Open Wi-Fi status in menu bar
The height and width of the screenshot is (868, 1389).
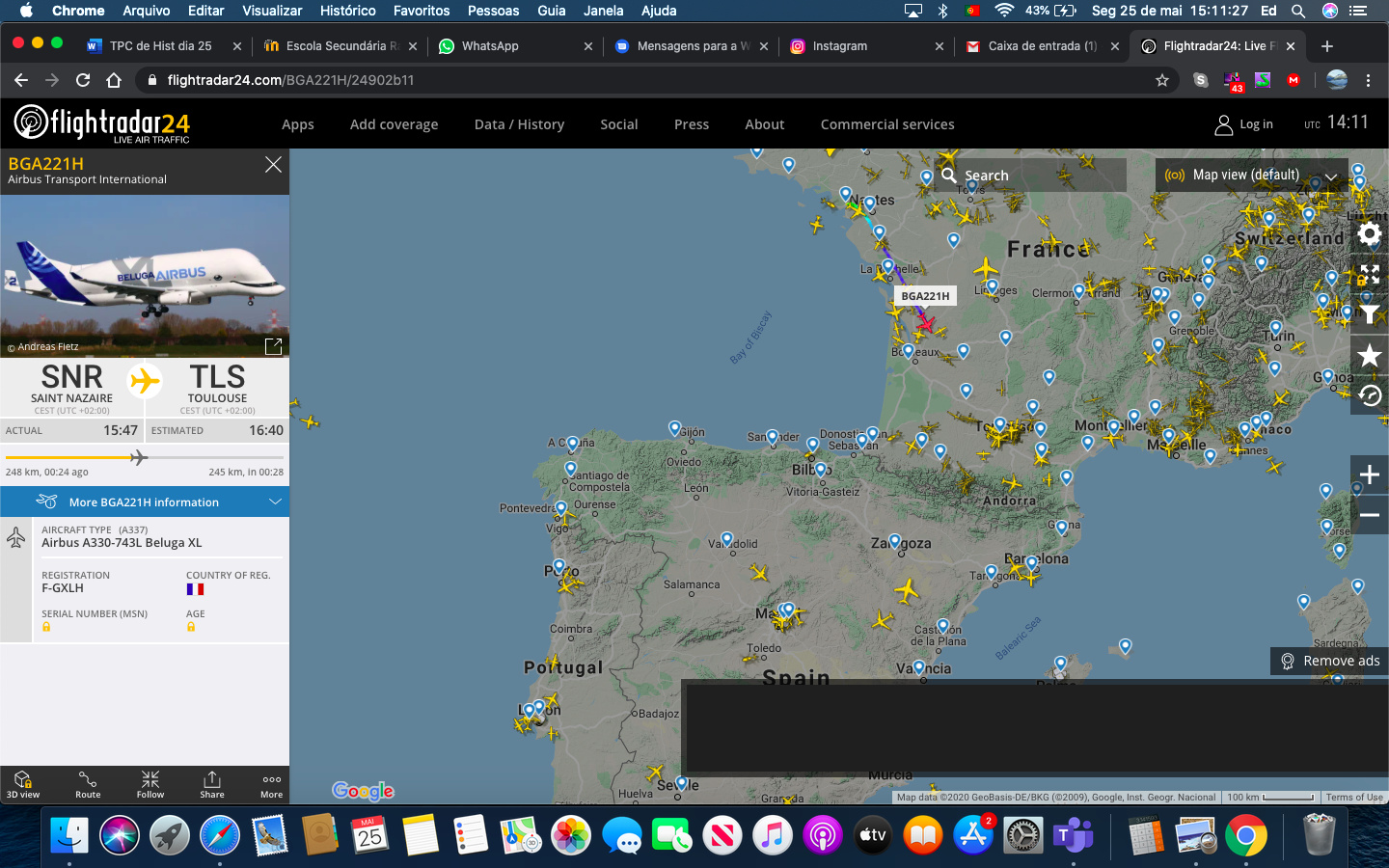[1004, 11]
